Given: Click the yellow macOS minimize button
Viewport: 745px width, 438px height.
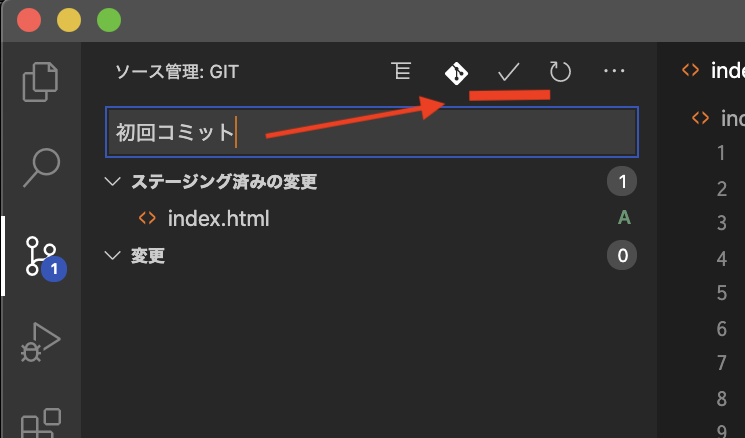Looking at the screenshot, I should [x=69, y=20].
